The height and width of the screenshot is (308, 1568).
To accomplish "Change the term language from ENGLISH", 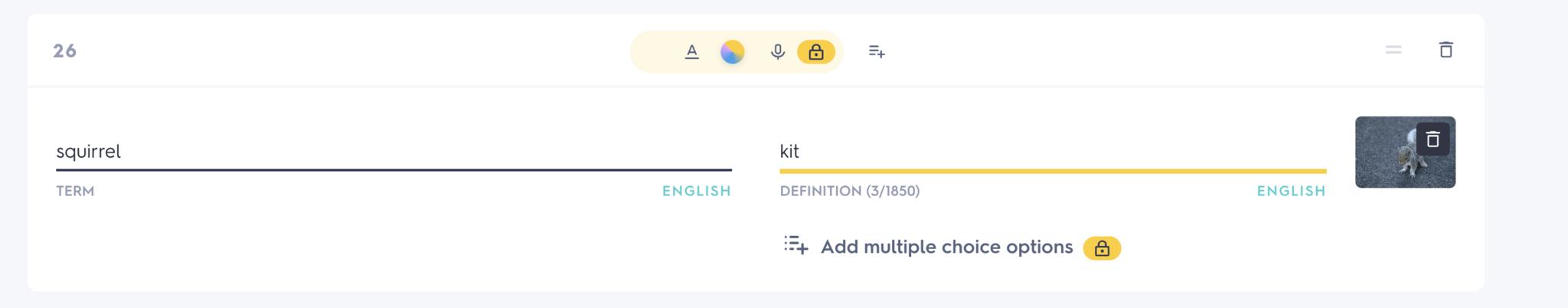I will click(696, 191).
